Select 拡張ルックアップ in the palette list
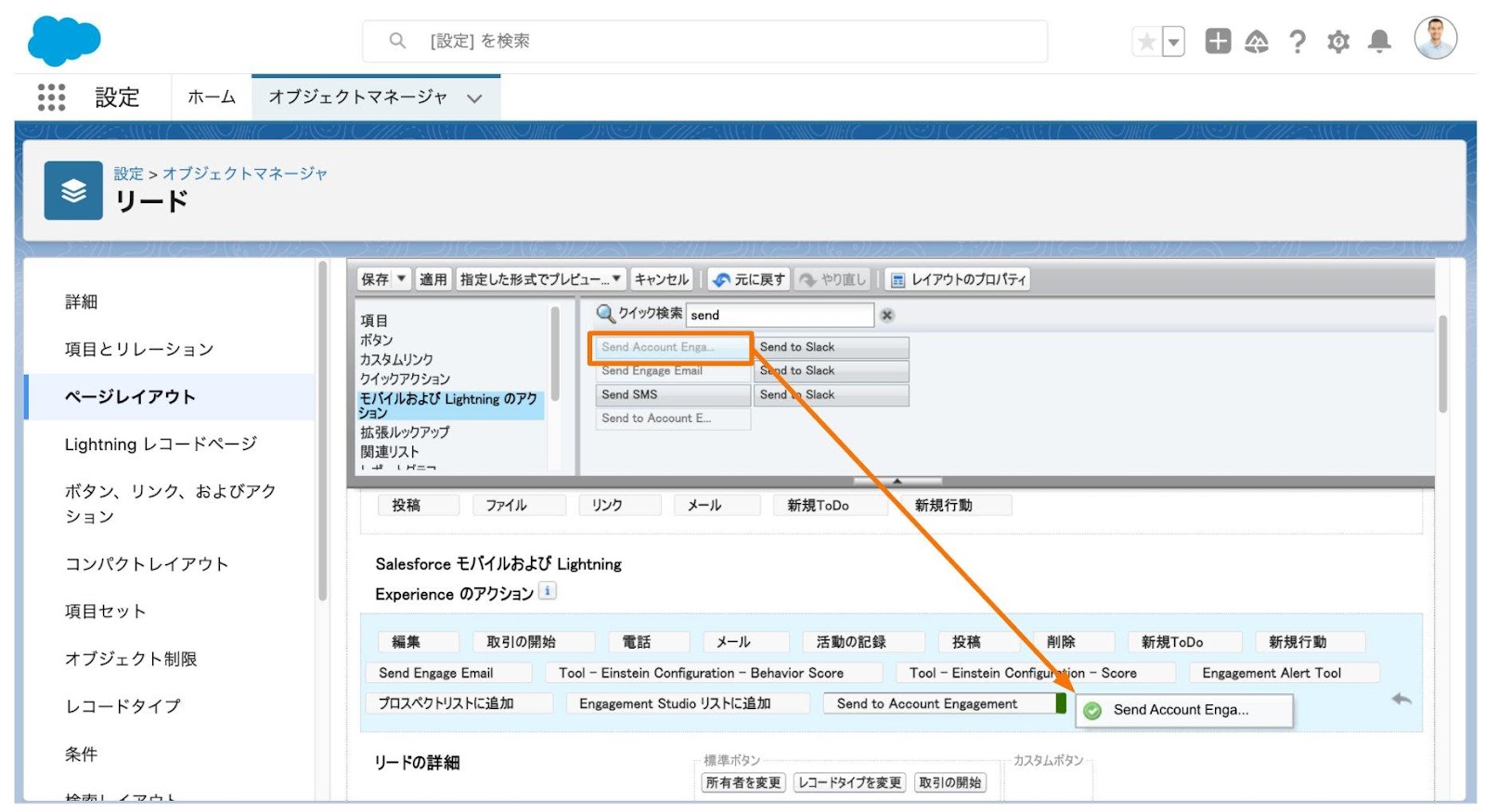 point(405,432)
